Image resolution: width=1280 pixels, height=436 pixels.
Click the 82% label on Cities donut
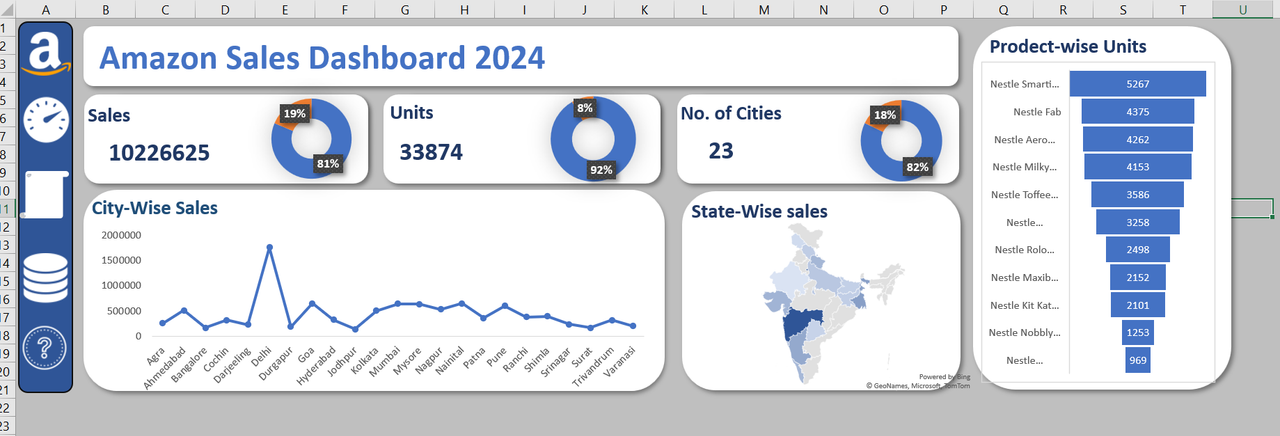(x=916, y=165)
